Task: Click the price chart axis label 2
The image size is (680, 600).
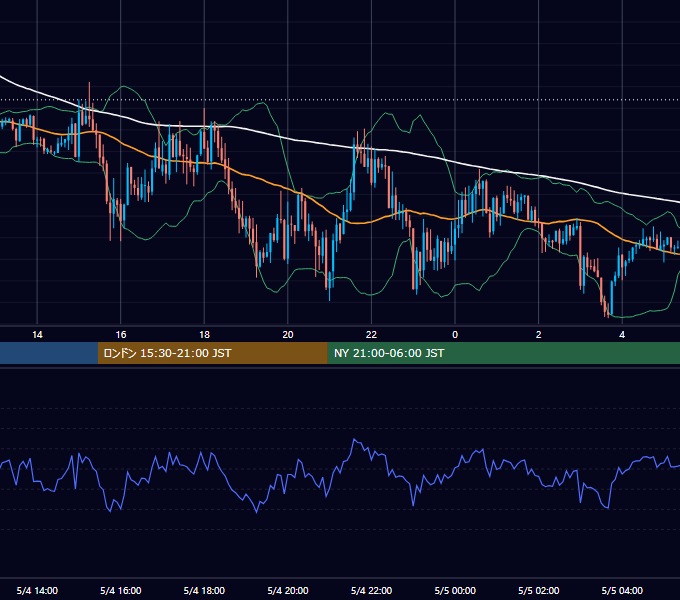Action: (539, 335)
